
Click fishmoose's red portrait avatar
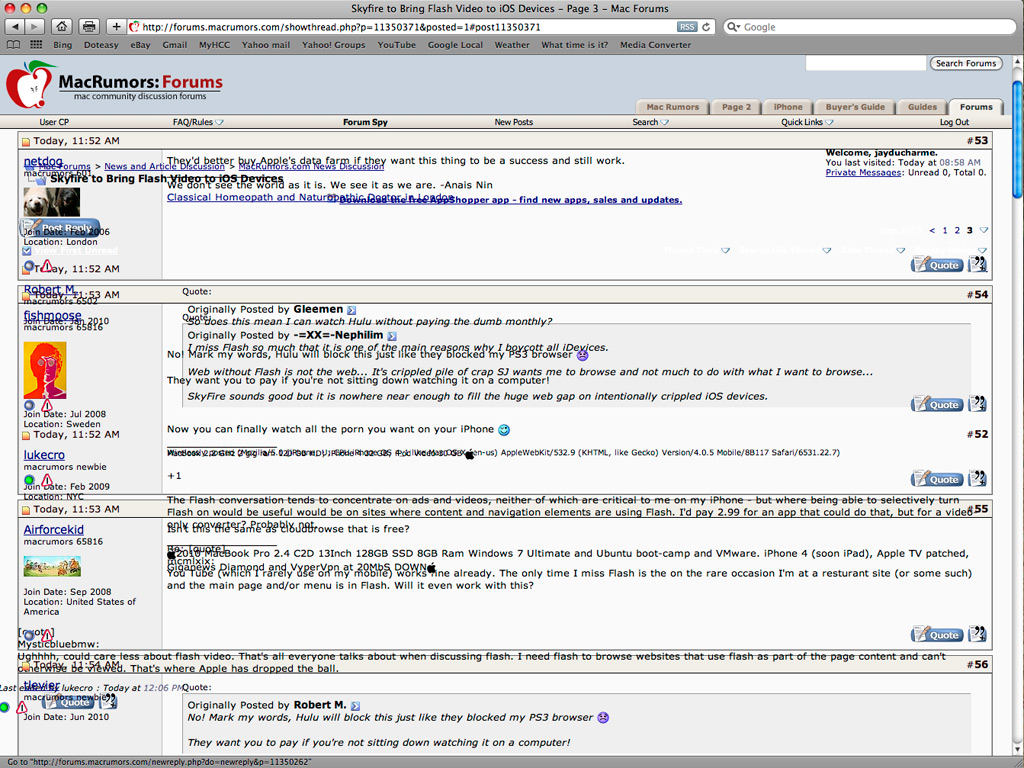click(x=44, y=370)
